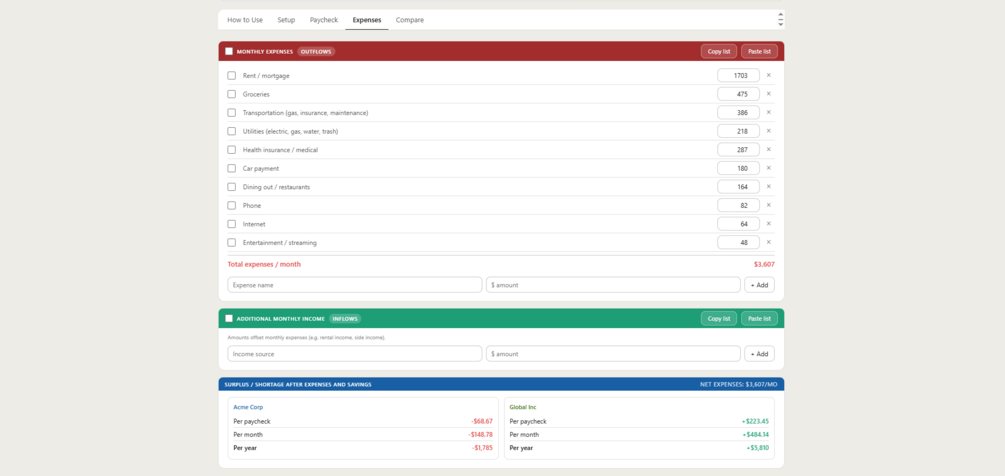Toggle the Dining out / restaurants checkbox
This screenshot has width=1005, height=476.
pyautogui.click(x=232, y=187)
